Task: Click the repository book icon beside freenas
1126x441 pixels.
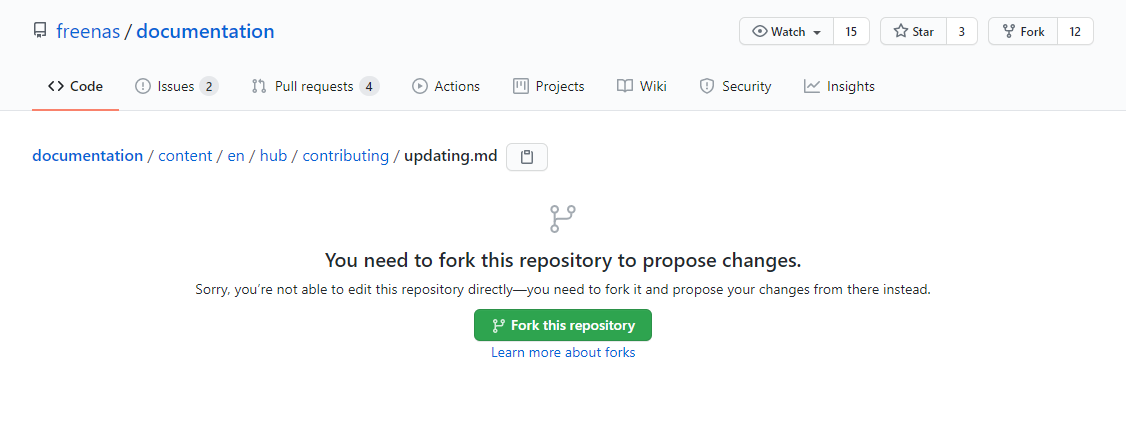Action: [40, 31]
